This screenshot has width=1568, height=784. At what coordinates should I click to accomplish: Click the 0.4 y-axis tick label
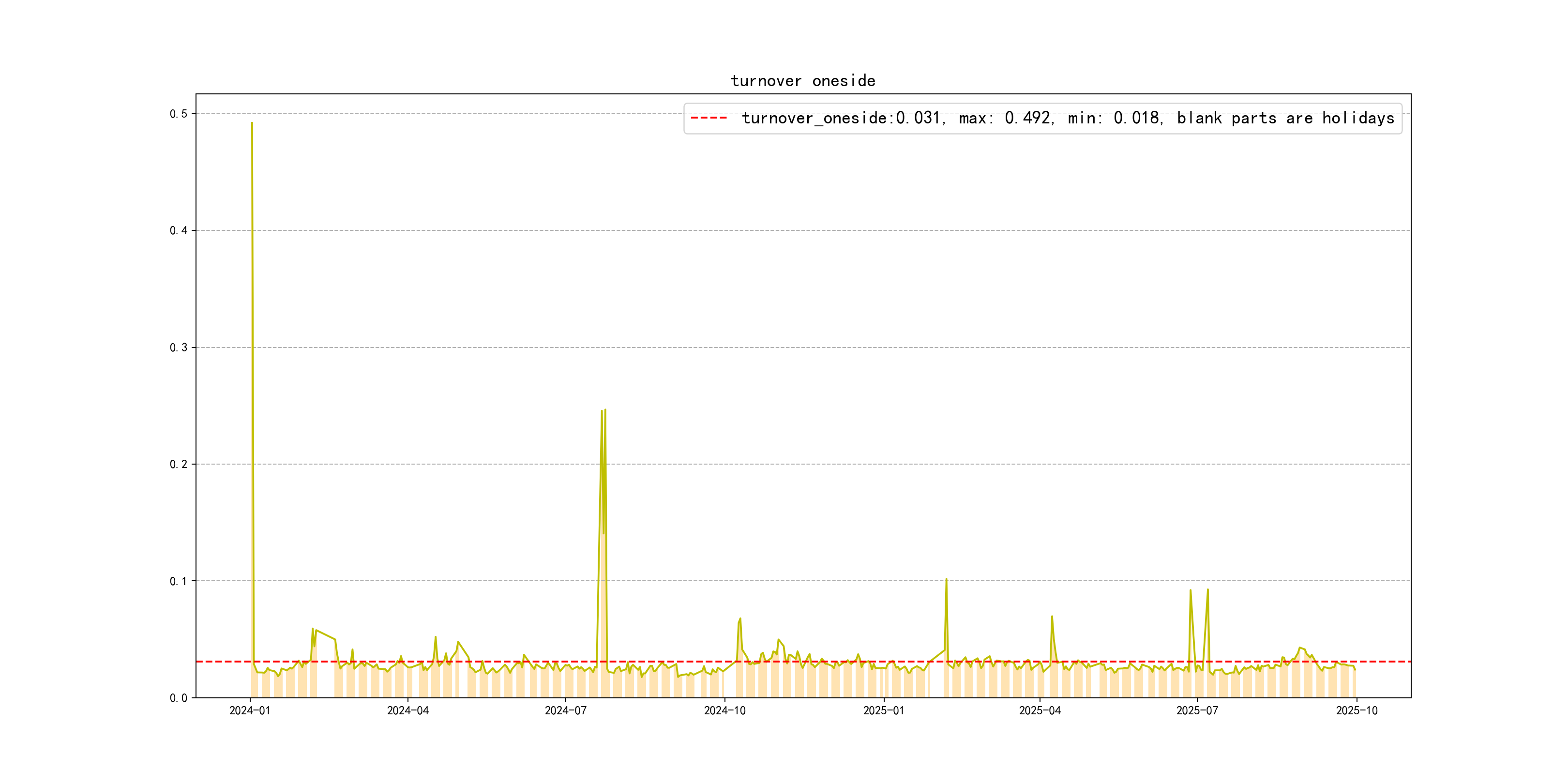[179, 231]
